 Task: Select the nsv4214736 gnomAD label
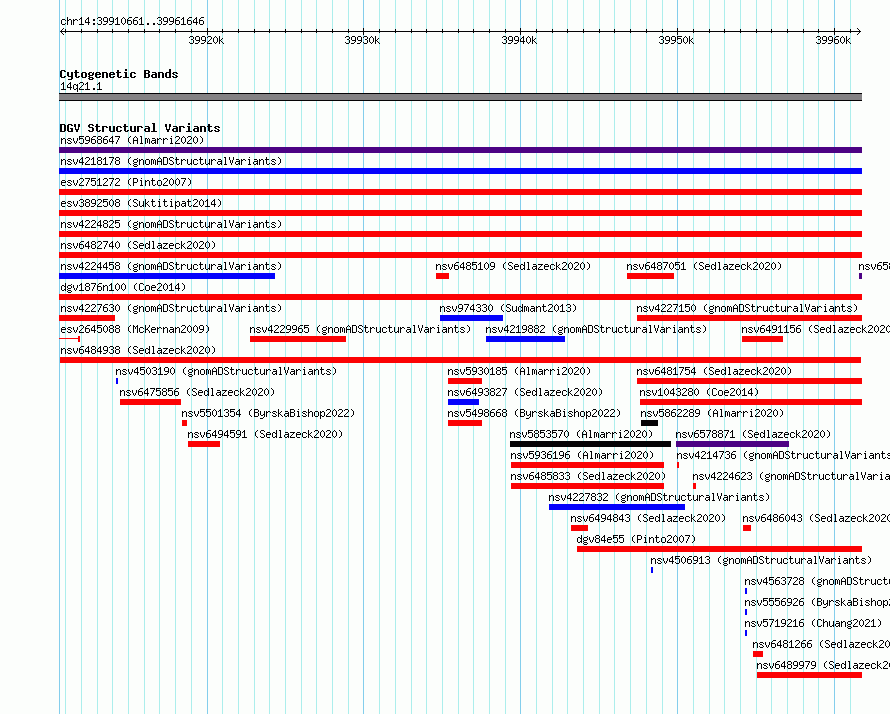click(x=783, y=455)
